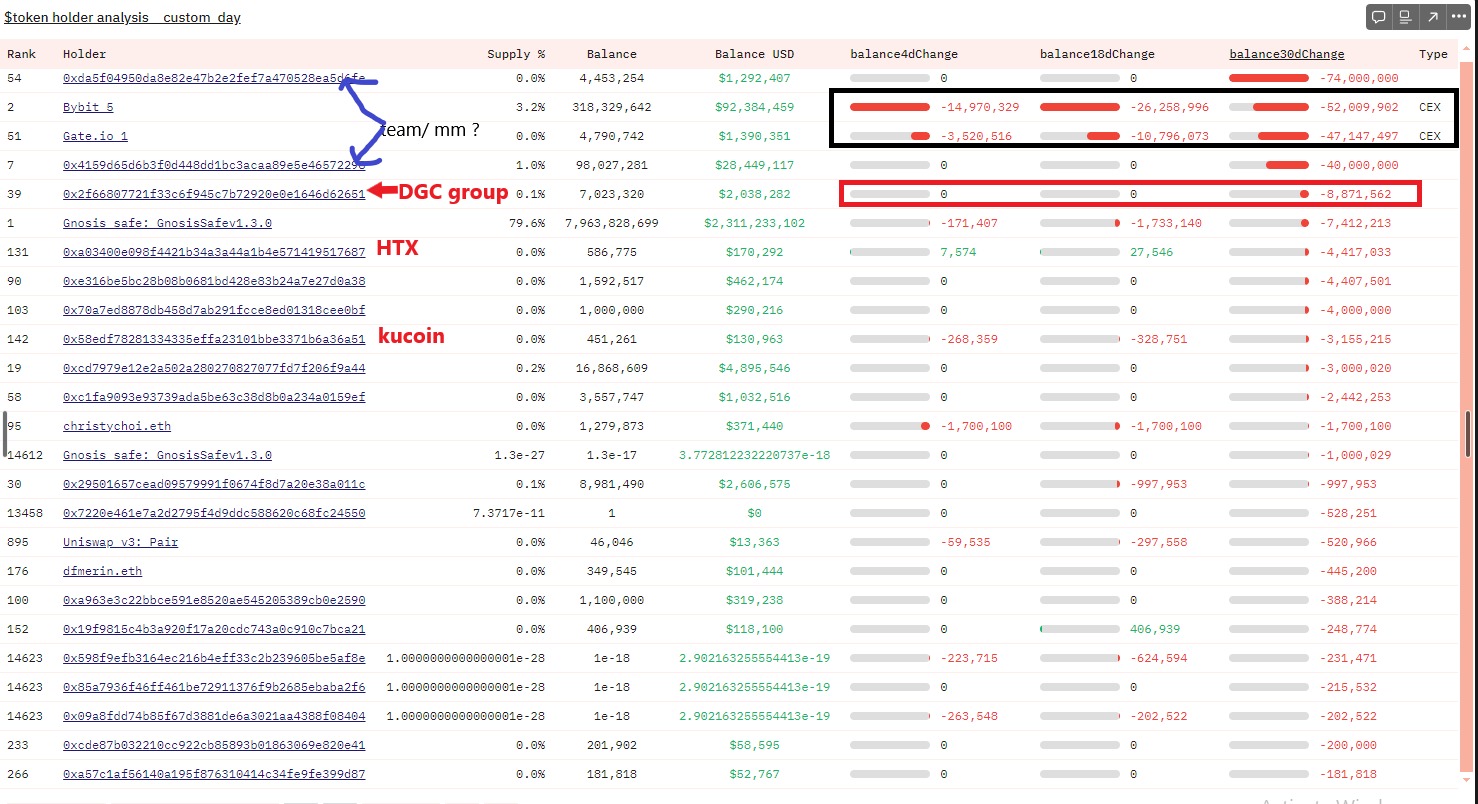The width and height of the screenshot is (1478, 804).
Task: Click the kucoin address starting 0x58edf78281334335effa23101bbe
Action: click(x=216, y=339)
